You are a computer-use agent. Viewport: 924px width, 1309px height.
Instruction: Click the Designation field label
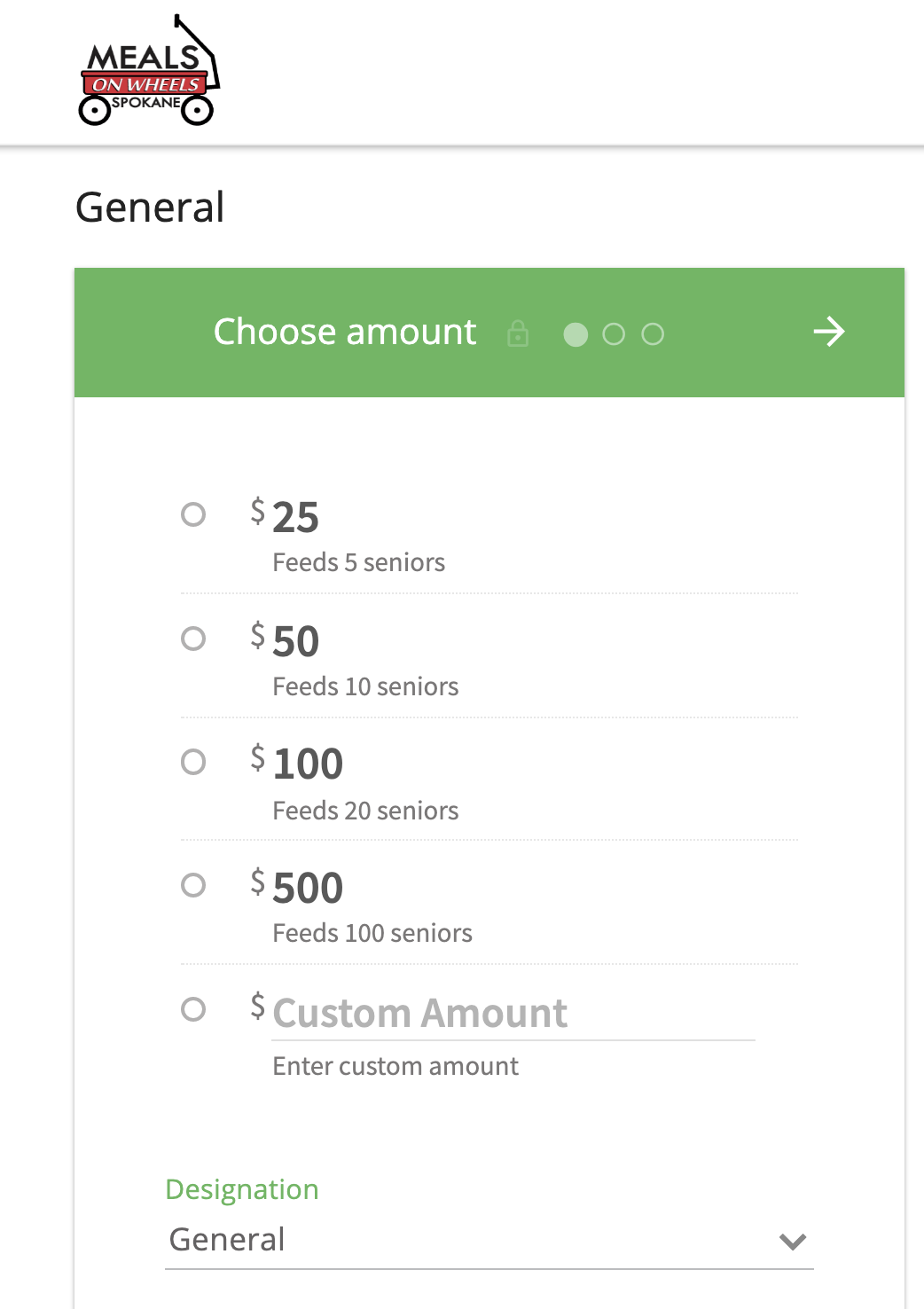pyautogui.click(x=242, y=1189)
